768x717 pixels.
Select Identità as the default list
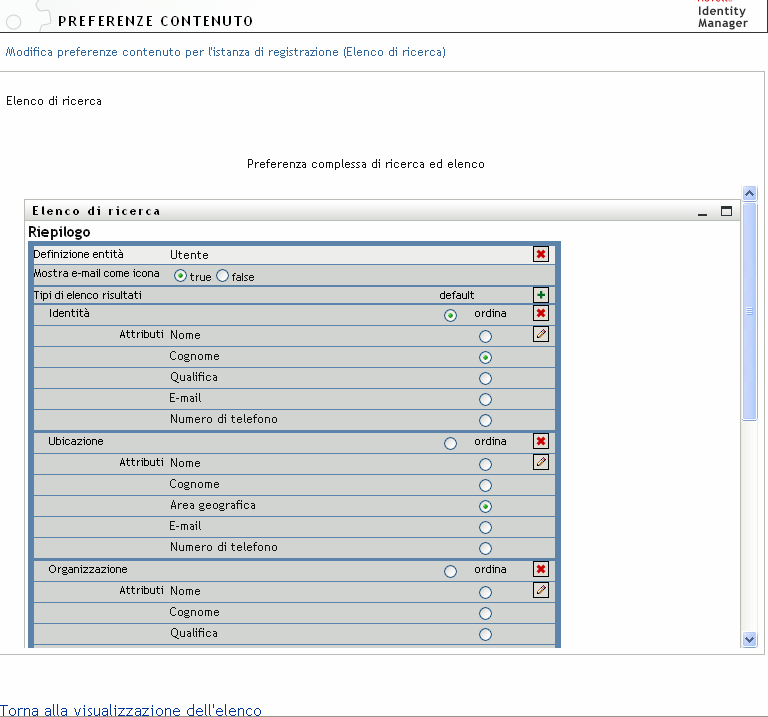(450, 315)
